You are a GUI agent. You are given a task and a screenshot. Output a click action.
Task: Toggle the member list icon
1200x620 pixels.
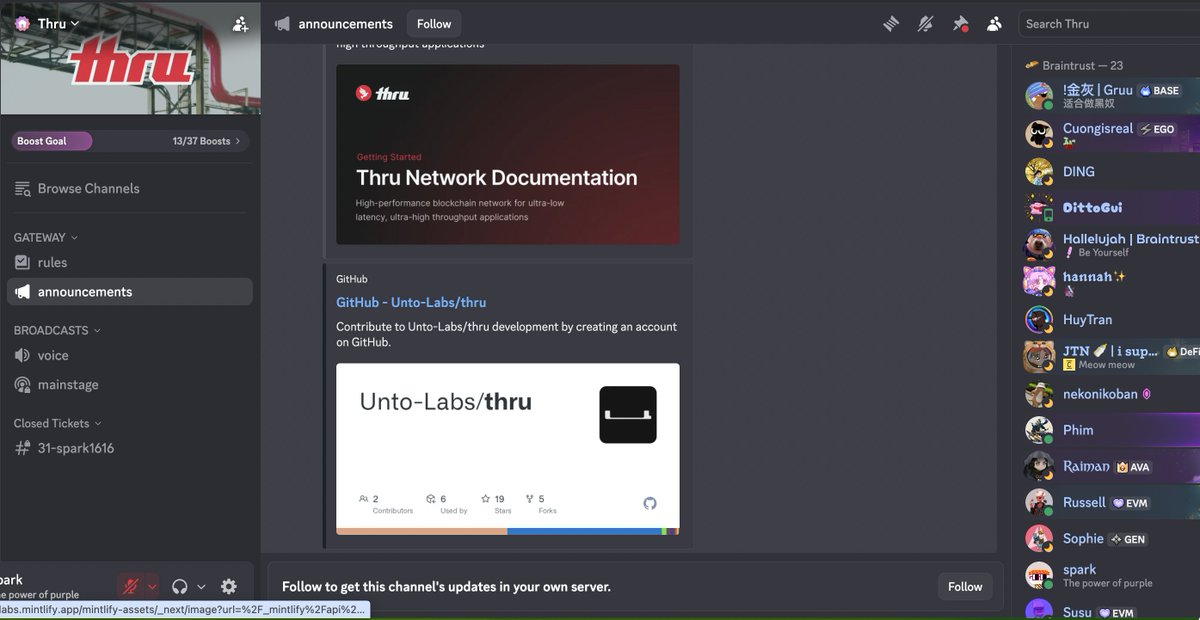994,24
